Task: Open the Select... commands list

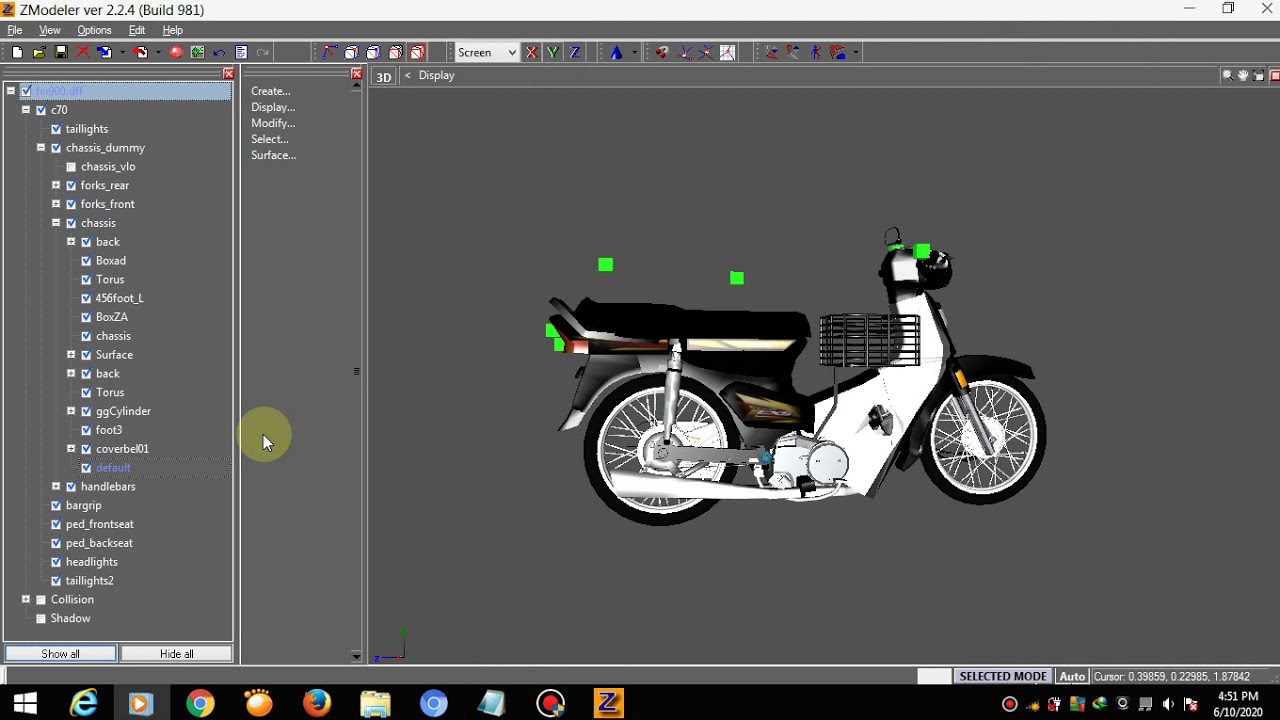Action: coord(270,139)
